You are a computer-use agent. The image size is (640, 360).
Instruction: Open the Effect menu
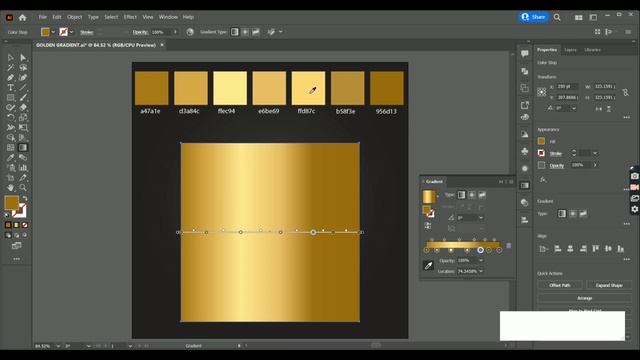(130, 17)
